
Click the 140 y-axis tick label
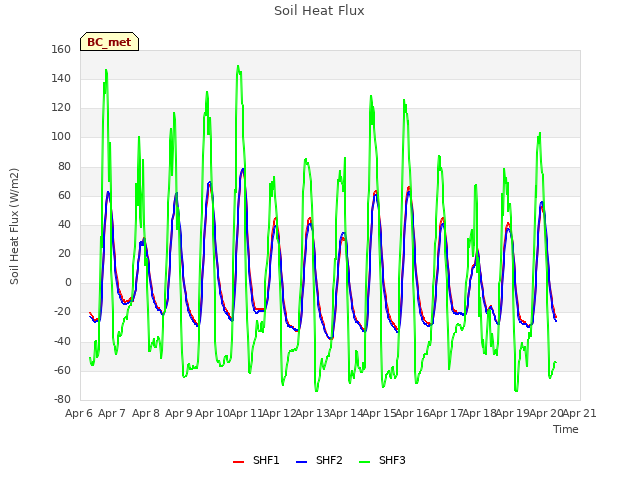click(61, 78)
